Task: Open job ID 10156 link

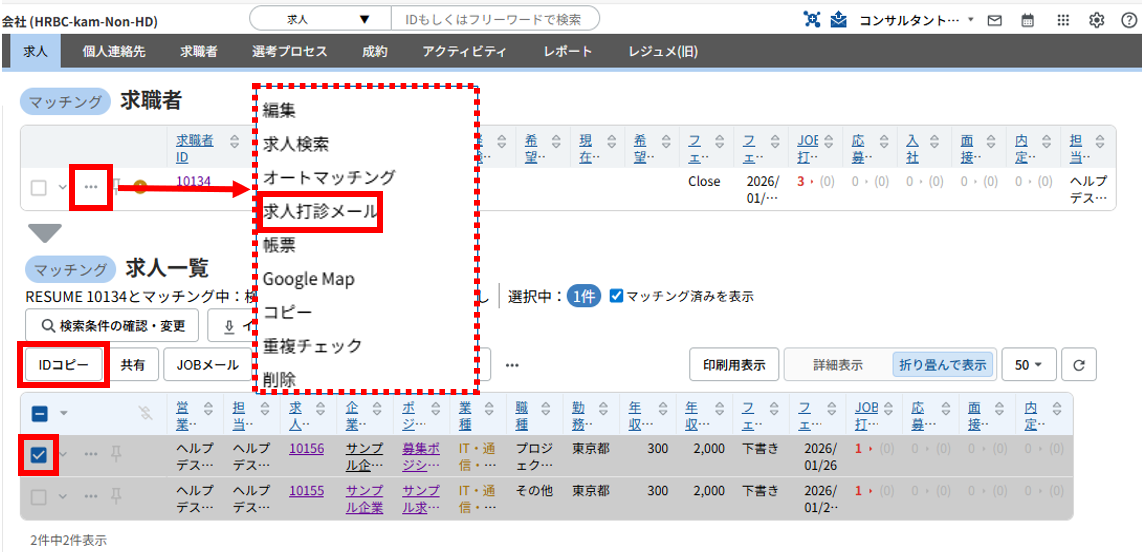Action: point(306,449)
